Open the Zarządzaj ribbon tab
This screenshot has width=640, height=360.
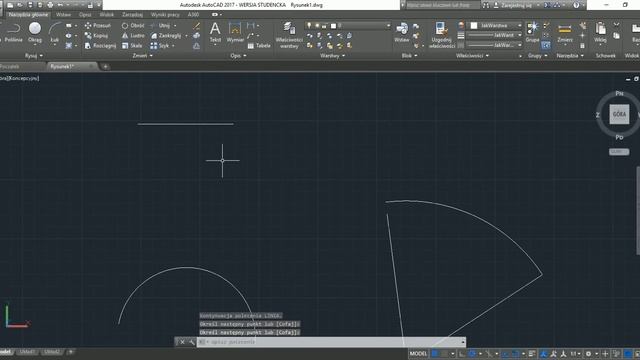pyautogui.click(x=132, y=15)
